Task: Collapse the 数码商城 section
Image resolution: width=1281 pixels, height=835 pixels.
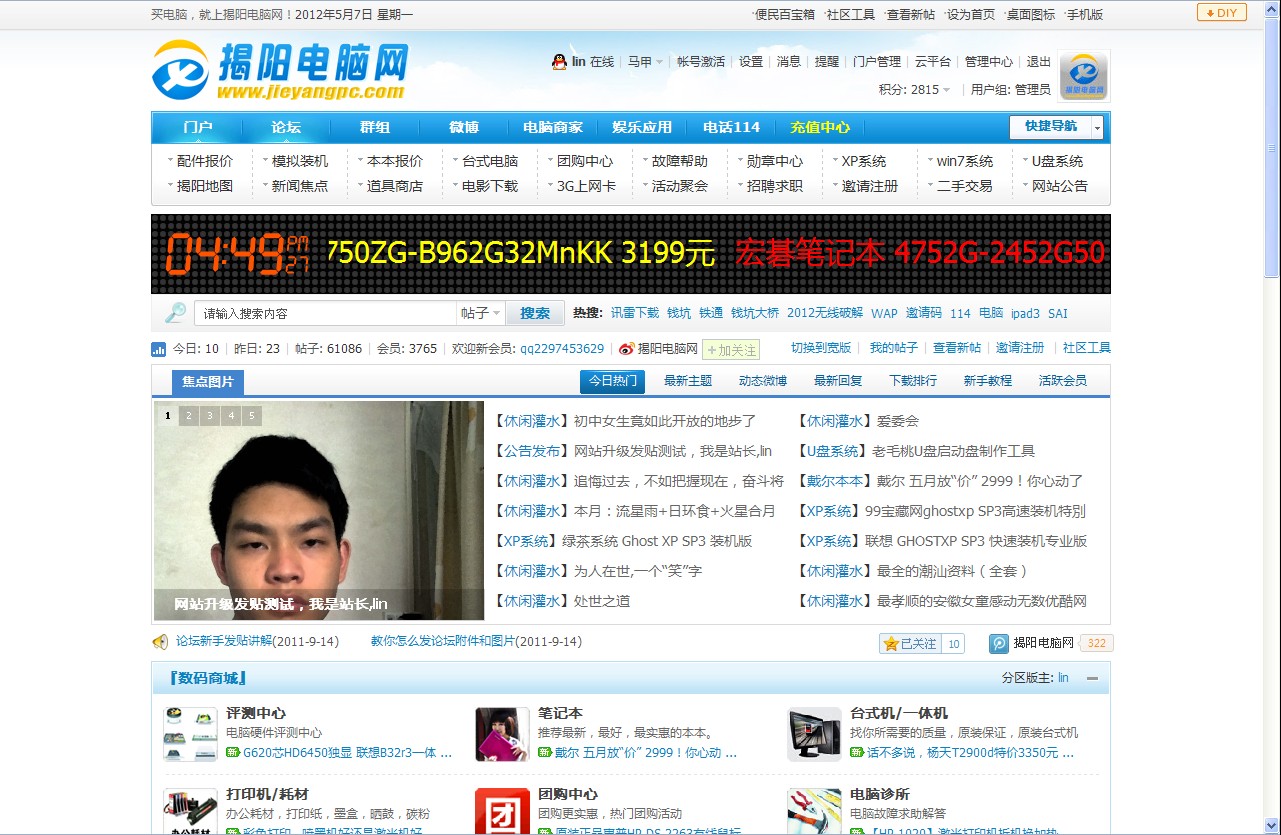Action: tap(1092, 678)
